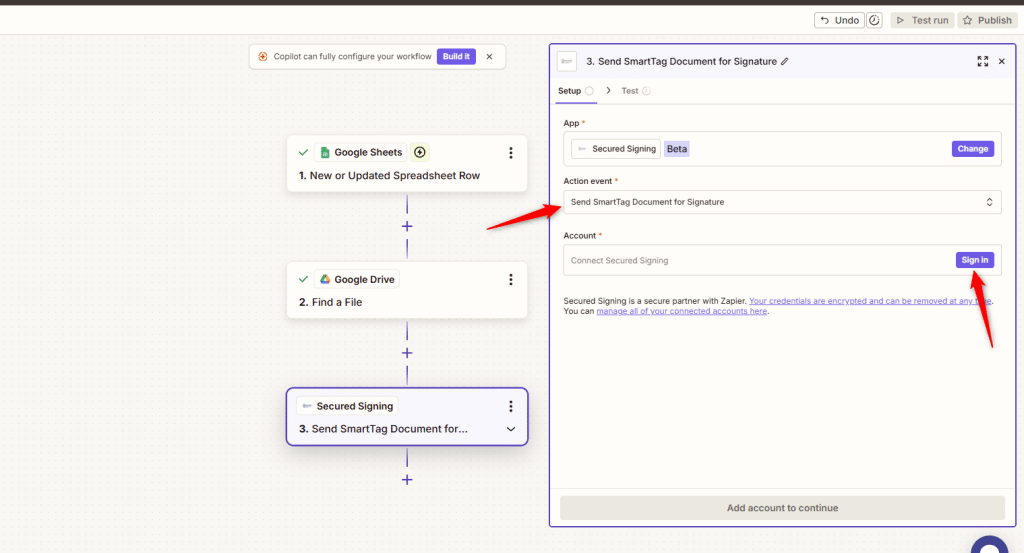Screen dimensions: 1024x553
Task: Click '1. New or Updated Spreadsheet Row' text
Action: tap(389, 176)
